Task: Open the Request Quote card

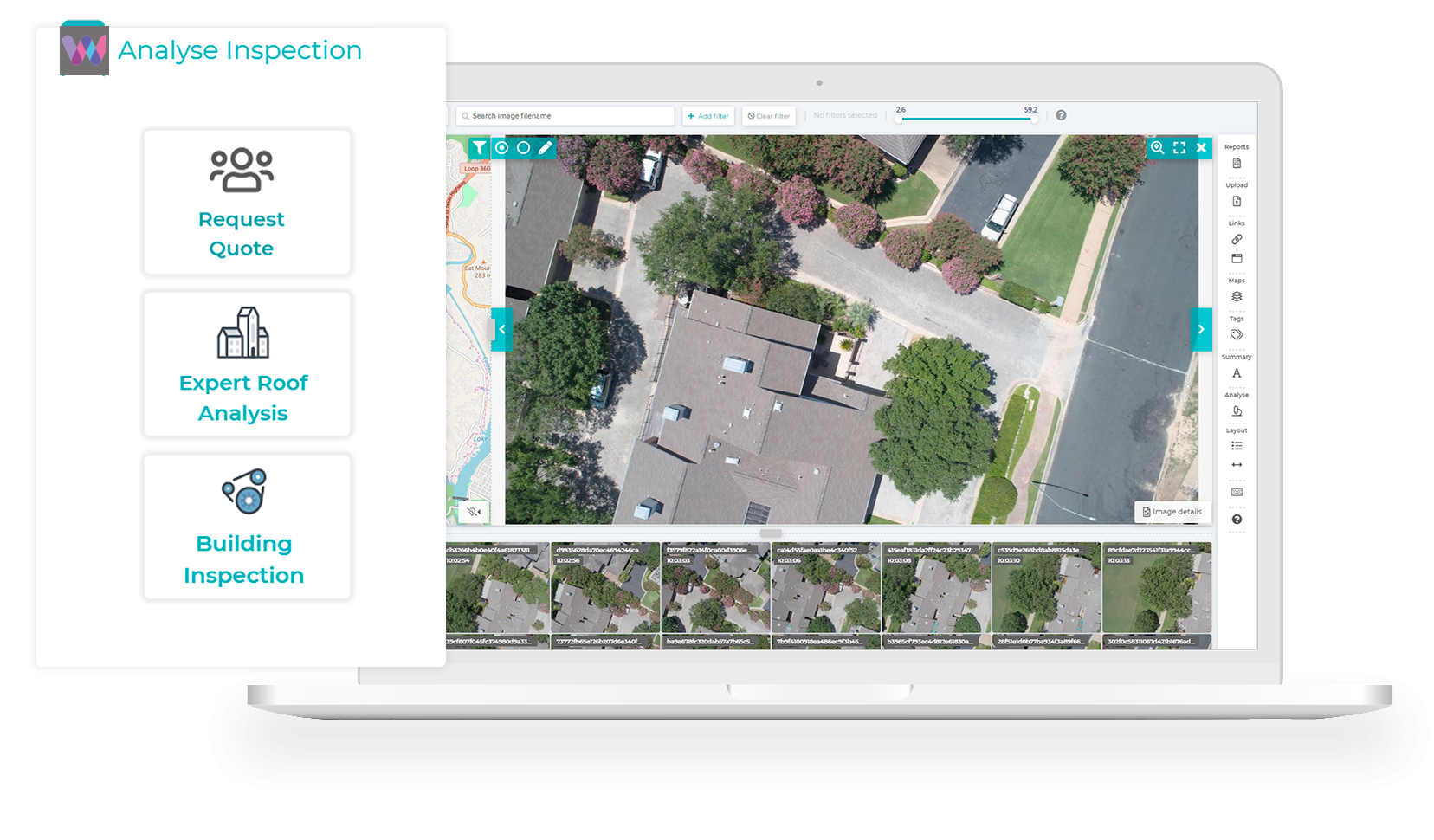Action: (247, 202)
